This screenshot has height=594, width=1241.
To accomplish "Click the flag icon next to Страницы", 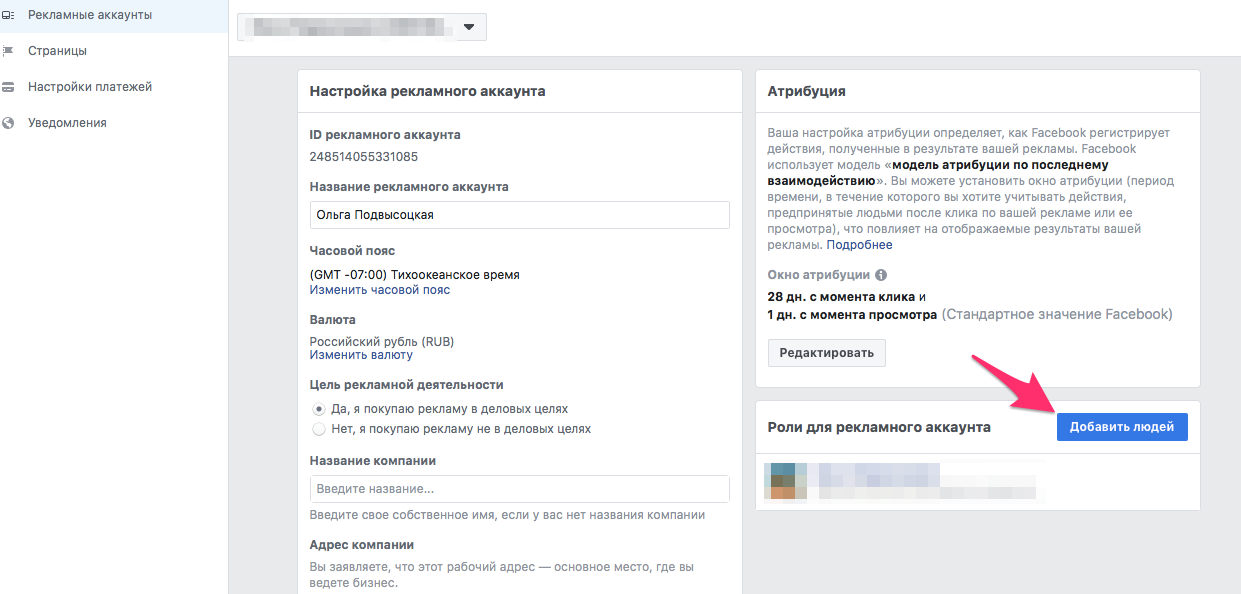I will click(x=8, y=51).
